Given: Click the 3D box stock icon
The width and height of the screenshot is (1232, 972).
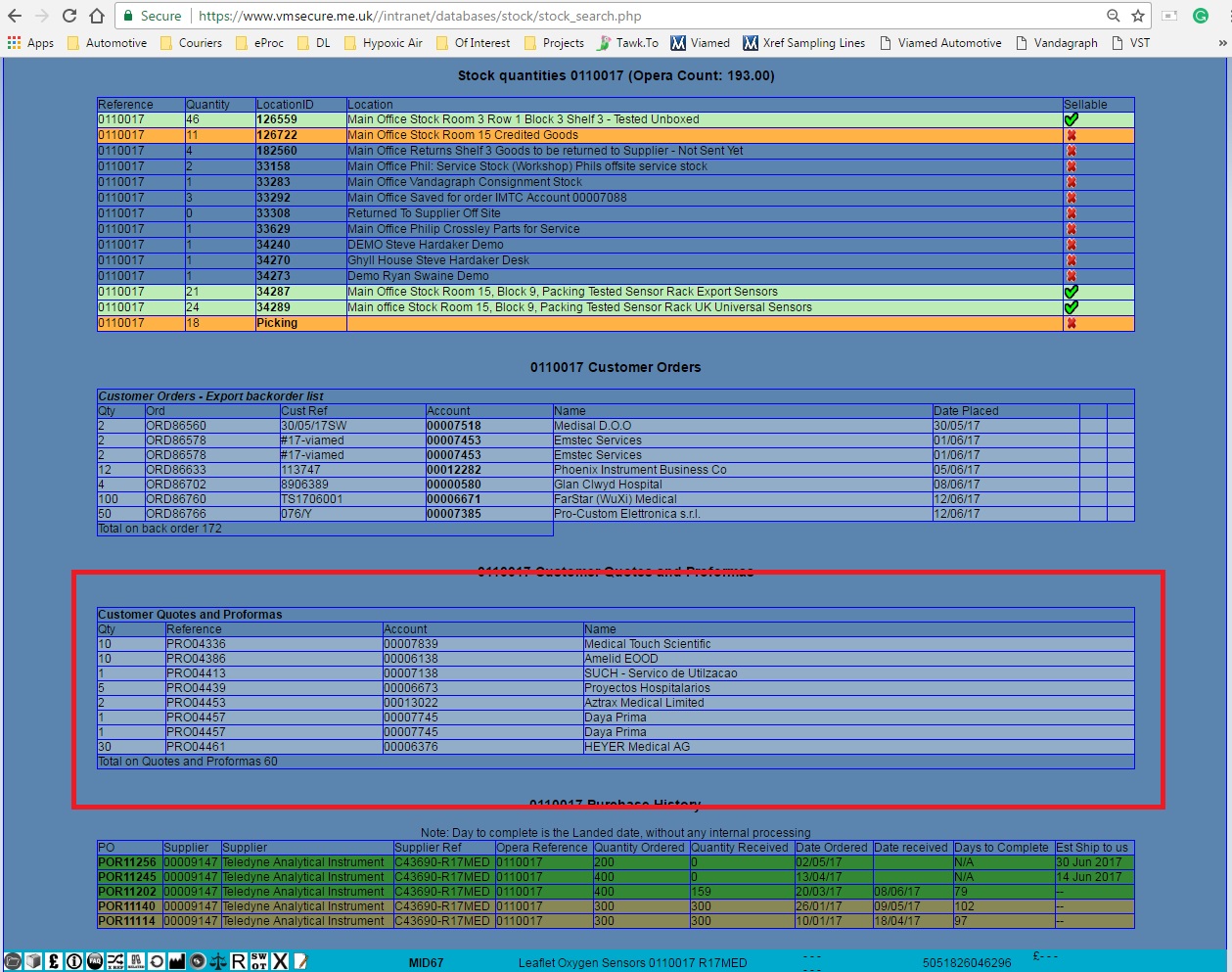Looking at the screenshot, I should click(x=33, y=961).
